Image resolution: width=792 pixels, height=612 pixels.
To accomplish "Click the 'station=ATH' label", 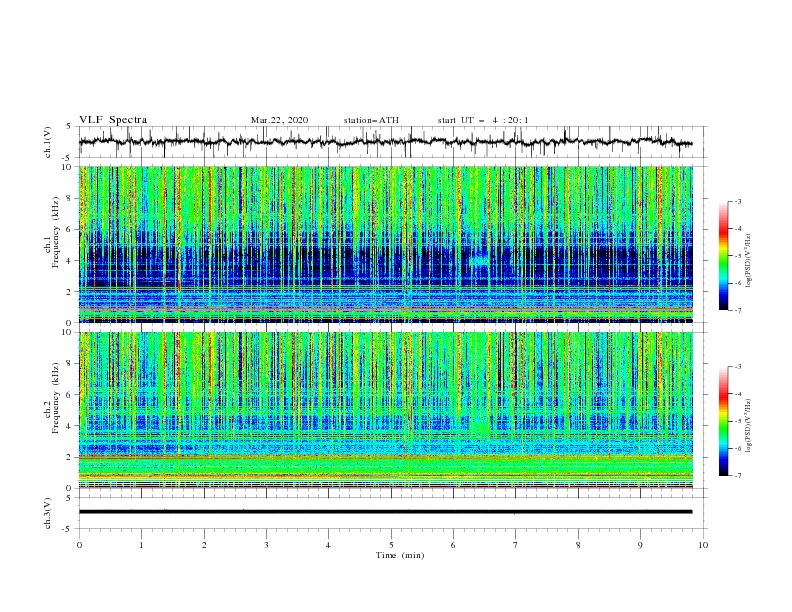I will [x=371, y=120].
